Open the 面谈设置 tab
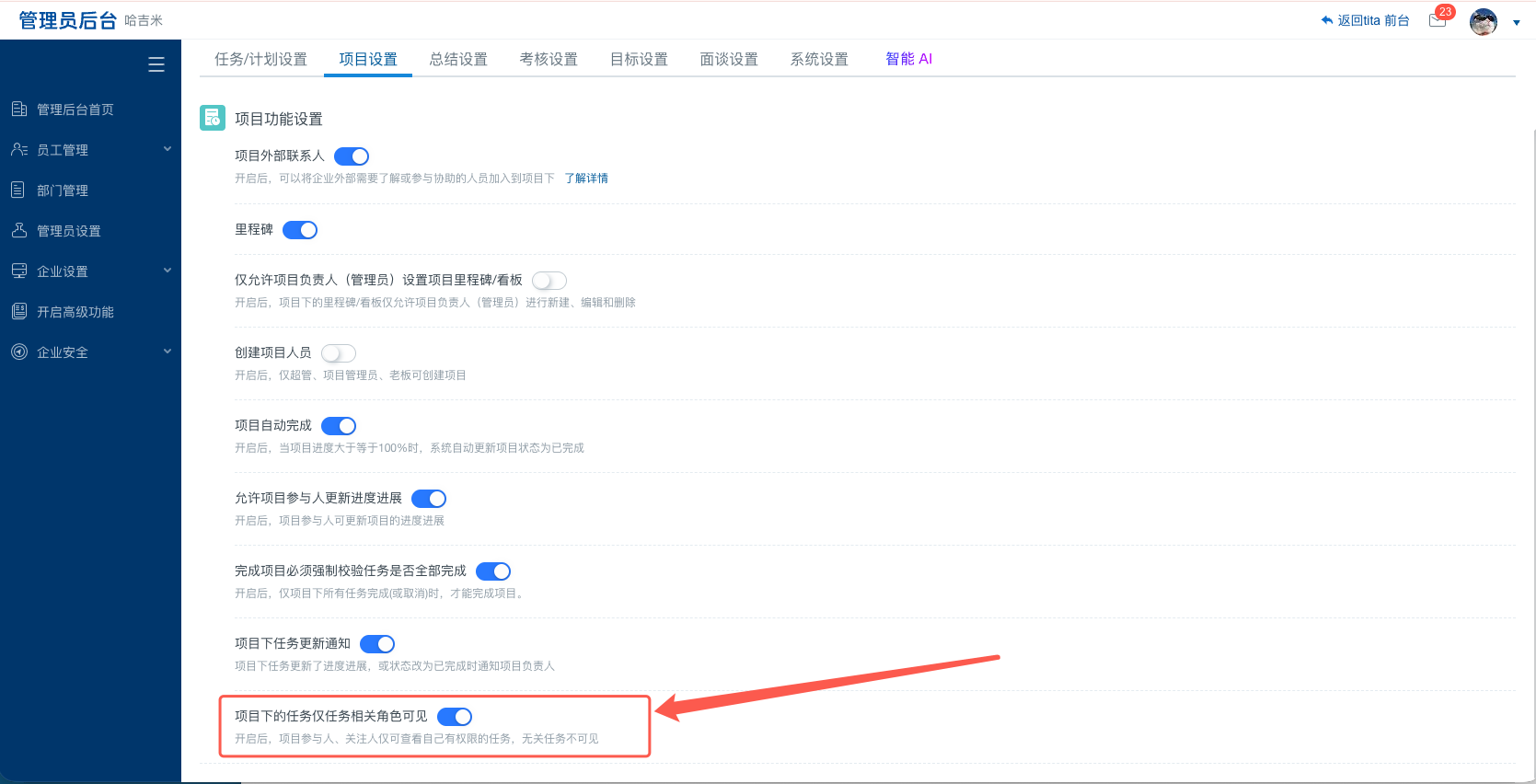1536x784 pixels. (729, 59)
